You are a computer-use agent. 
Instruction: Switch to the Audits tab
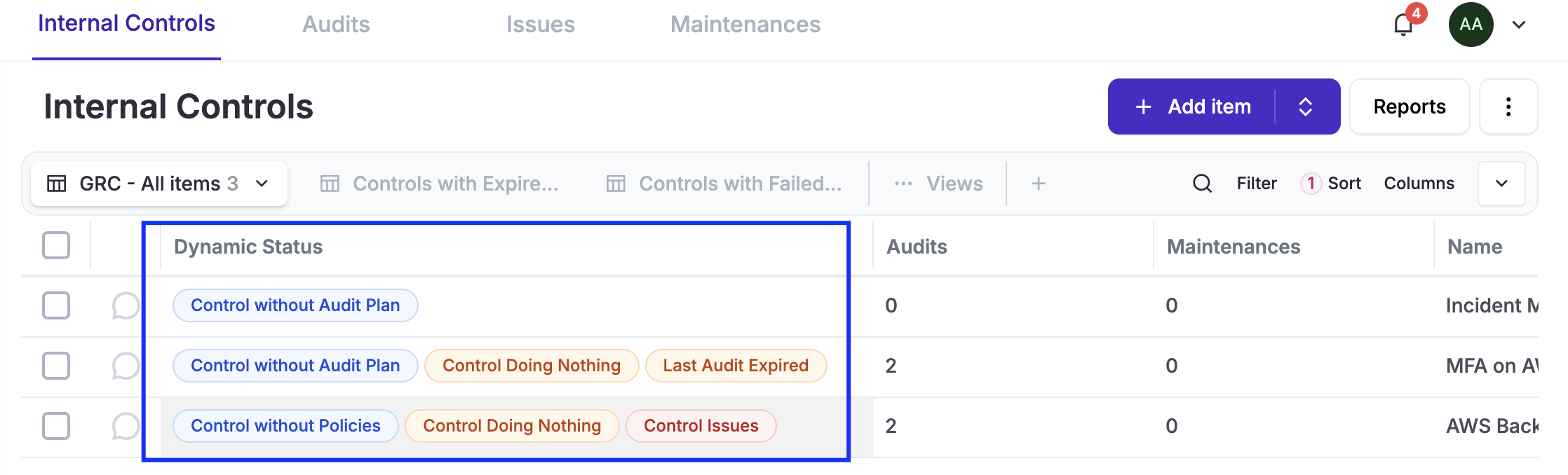tap(336, 25)
